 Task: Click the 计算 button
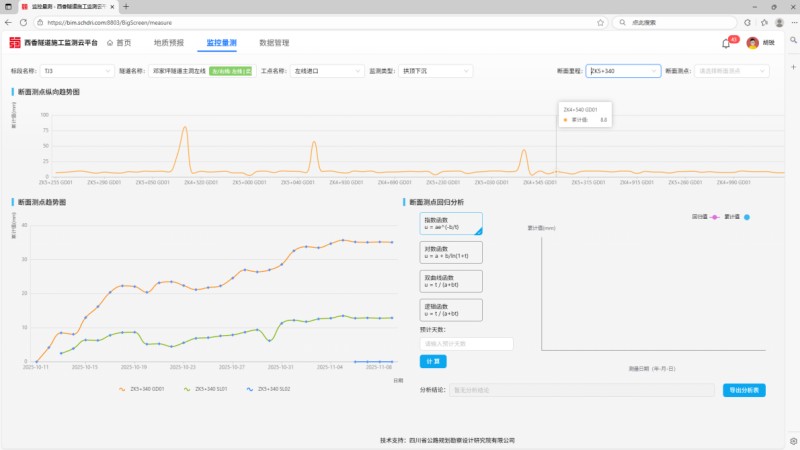(433, 361)
